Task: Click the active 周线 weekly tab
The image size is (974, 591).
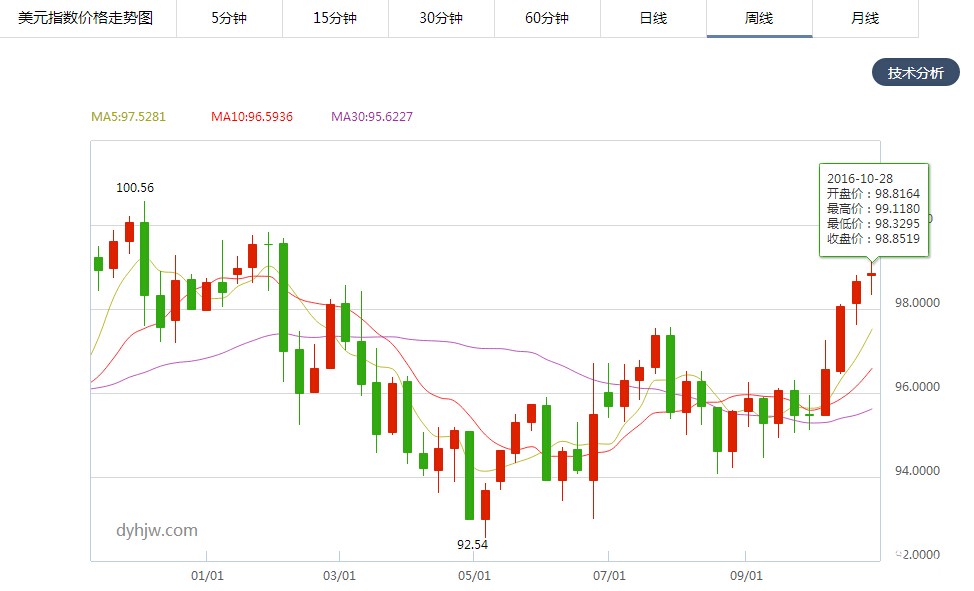Action: tap(759, 18)
